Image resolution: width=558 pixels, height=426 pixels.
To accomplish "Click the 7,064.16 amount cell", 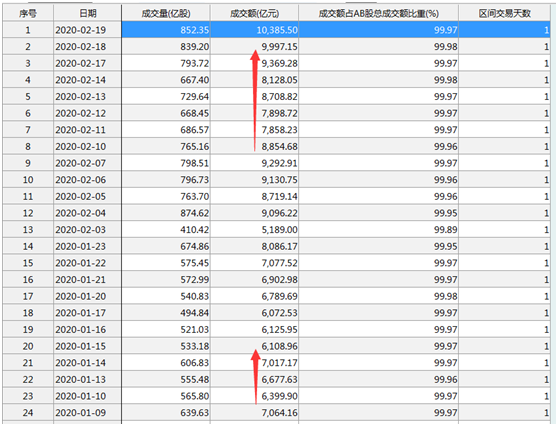I will coord(254,413).
